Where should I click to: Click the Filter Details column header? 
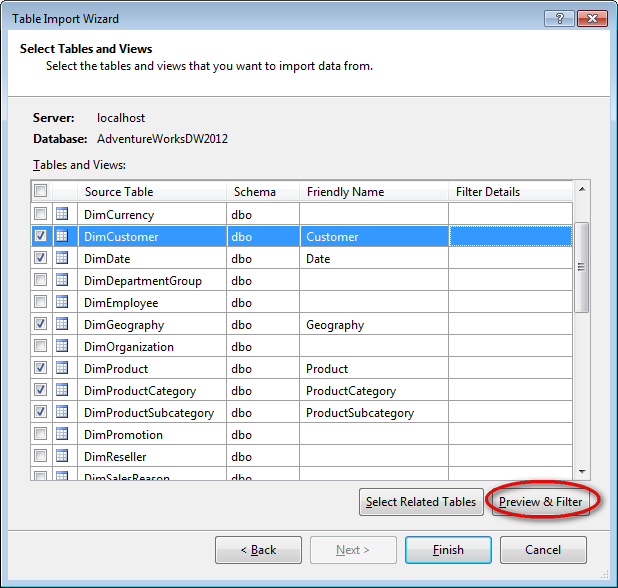[510, 192]
